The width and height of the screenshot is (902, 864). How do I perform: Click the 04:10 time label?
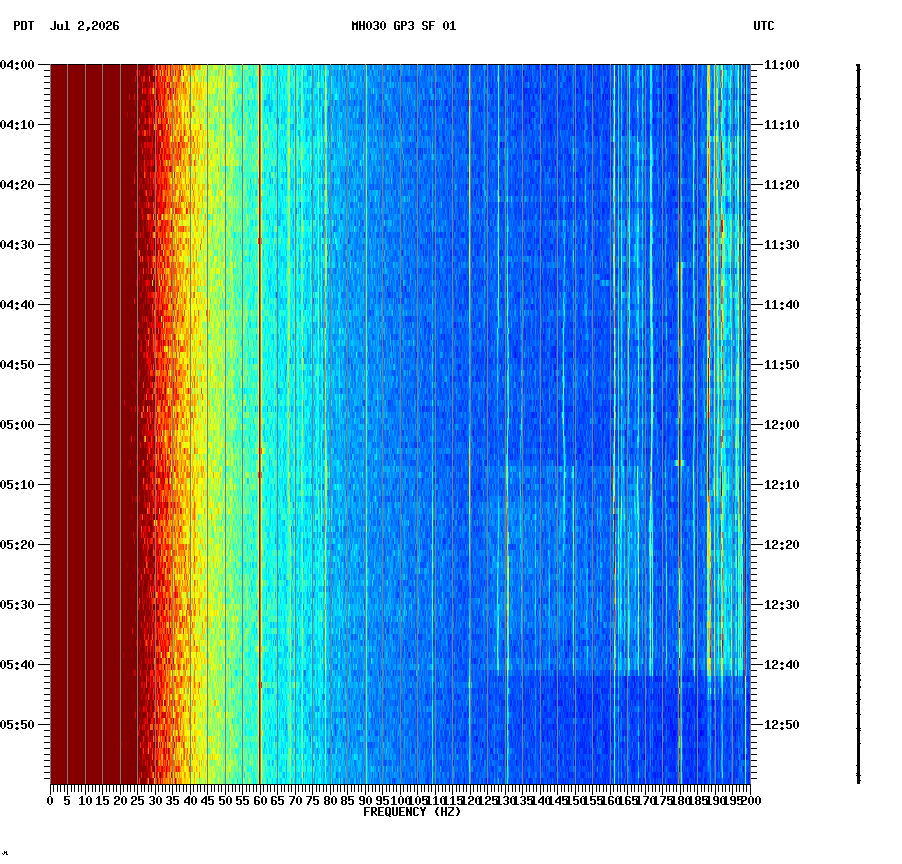pyautogui.click(x=17, y=125)
